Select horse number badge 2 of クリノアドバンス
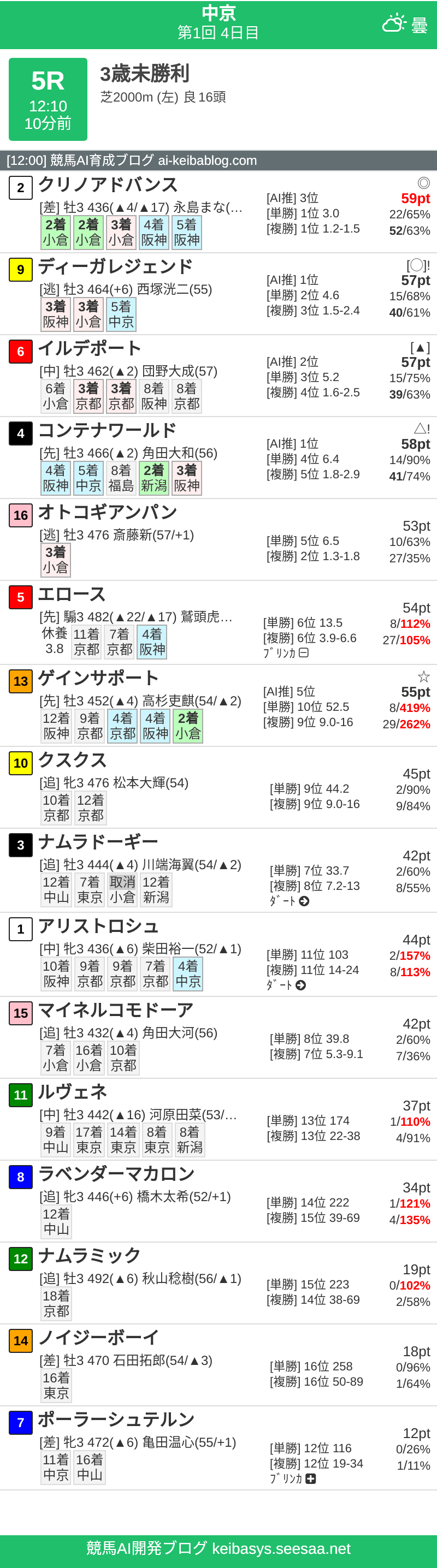The width and height of the screenshot is (437, 1568). pyautogui.click(x=21, y=187)
